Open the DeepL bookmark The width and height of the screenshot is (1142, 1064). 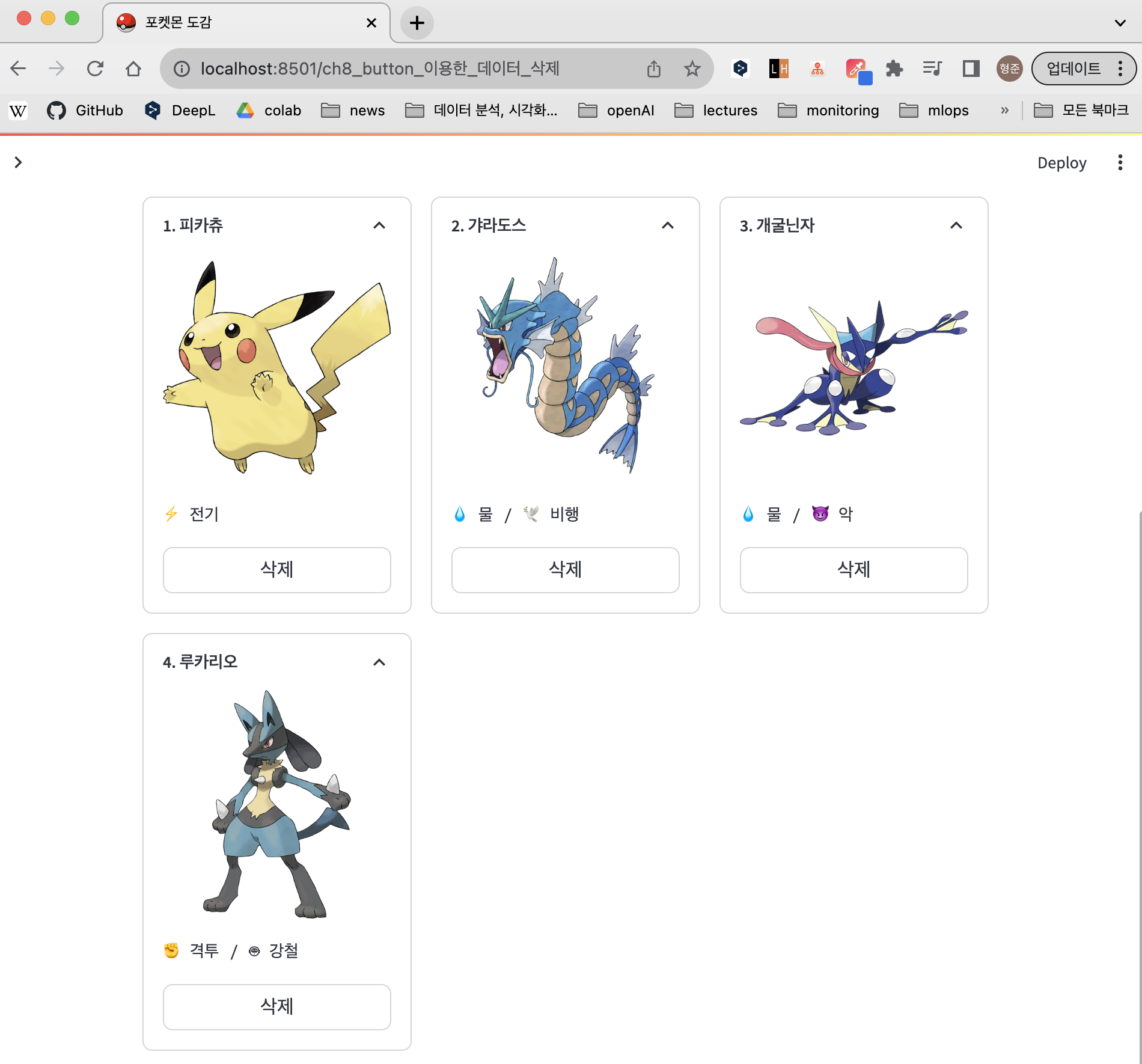(179, 111)
